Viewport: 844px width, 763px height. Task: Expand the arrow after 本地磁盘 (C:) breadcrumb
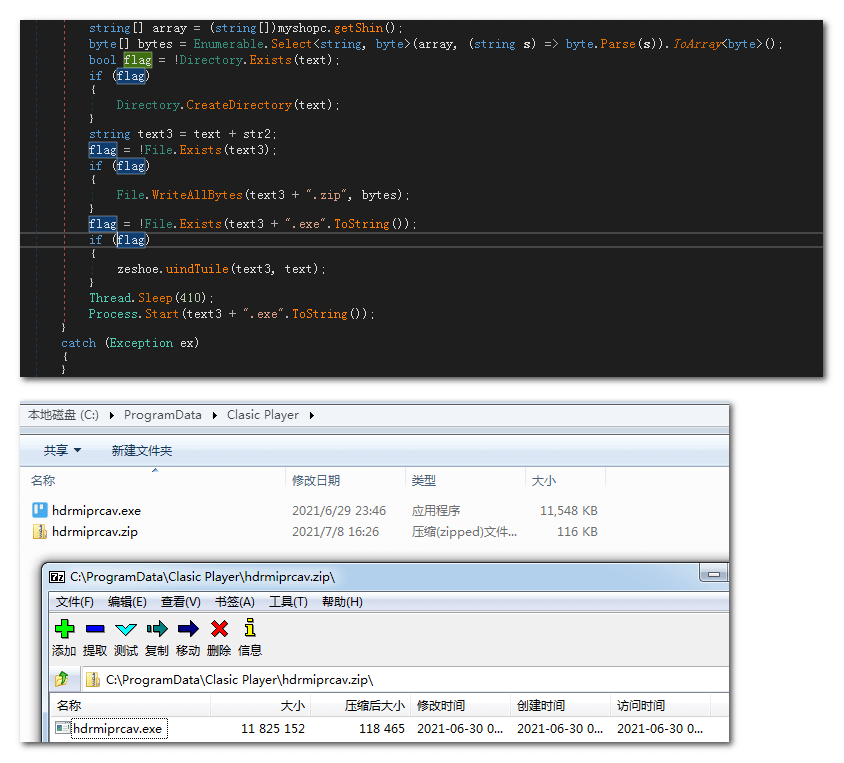pyautogui.click(x=111, y=415)
